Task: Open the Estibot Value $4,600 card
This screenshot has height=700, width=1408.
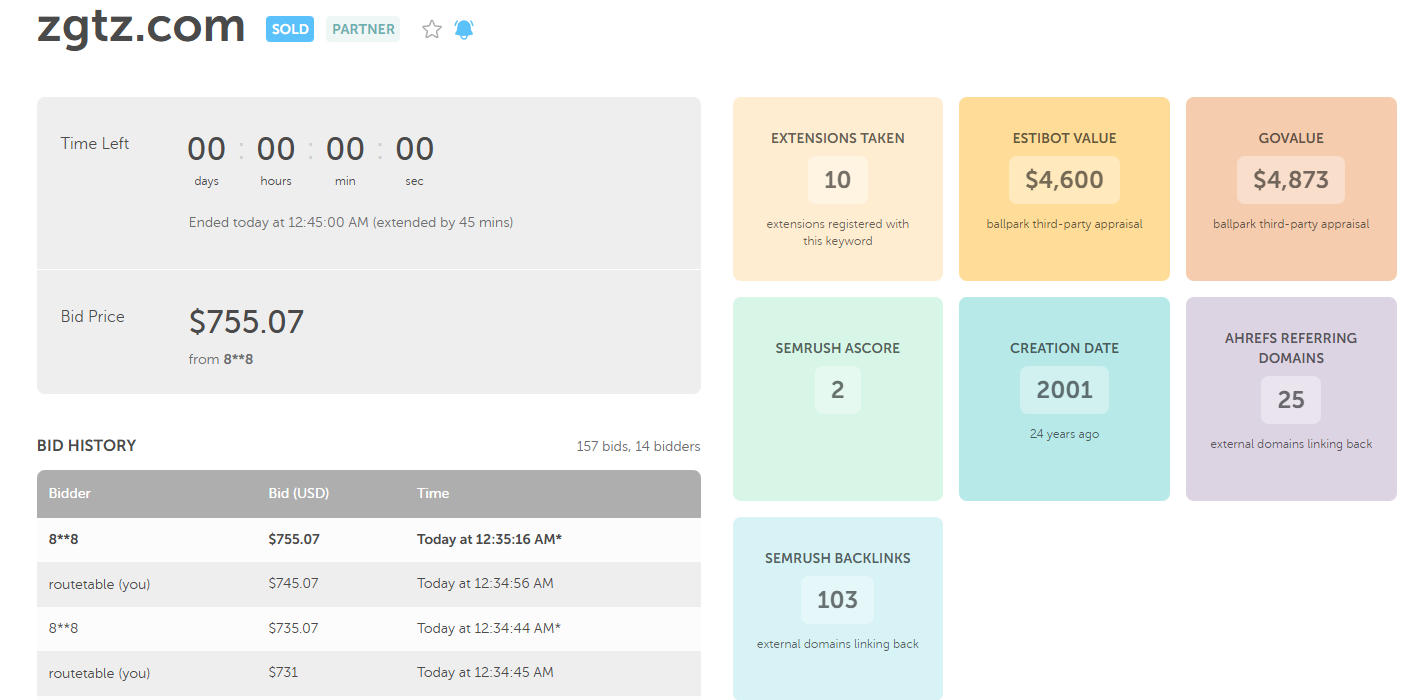Action: tap(1064, 189)
